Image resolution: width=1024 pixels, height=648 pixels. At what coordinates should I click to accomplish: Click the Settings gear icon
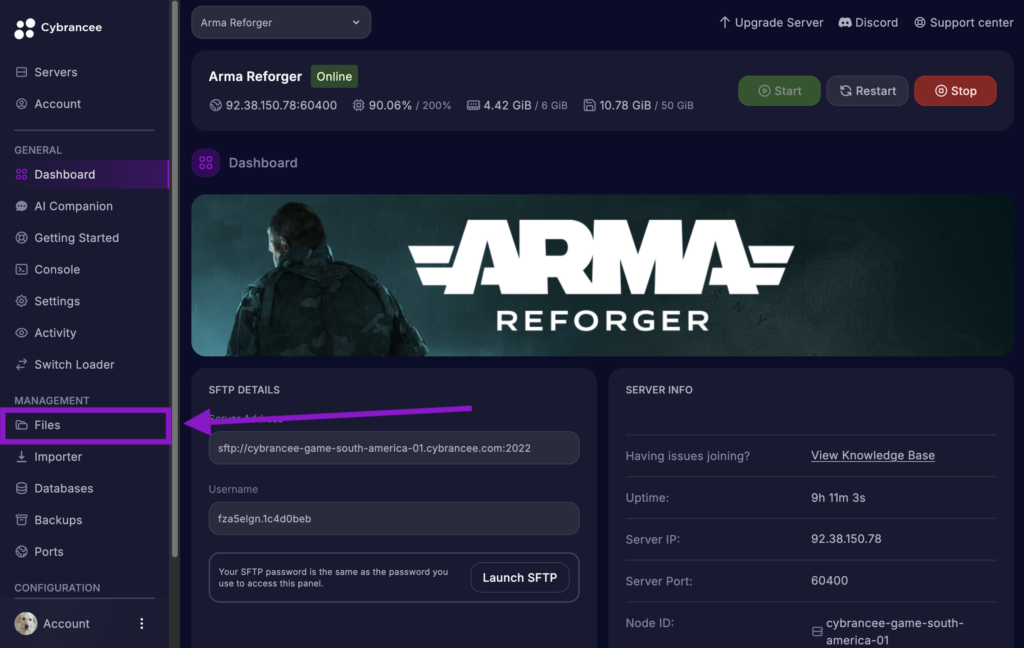(x=22, y=301)
